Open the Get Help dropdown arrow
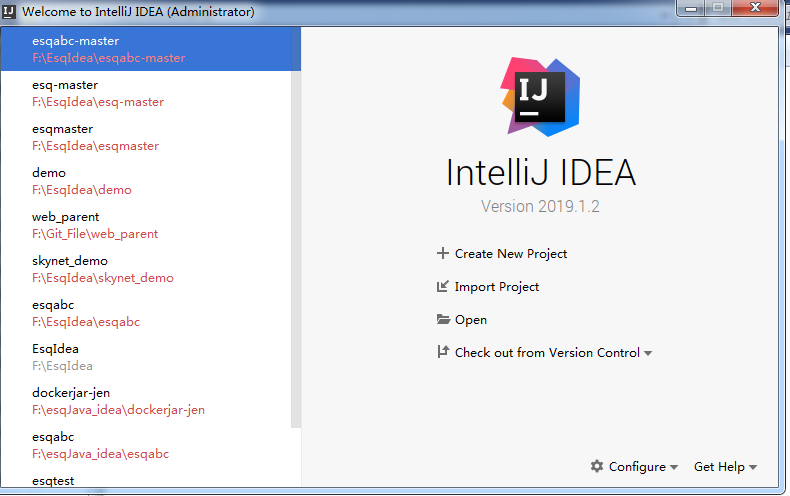The width and height of the screenshot is (790, 496). (753, 467)
